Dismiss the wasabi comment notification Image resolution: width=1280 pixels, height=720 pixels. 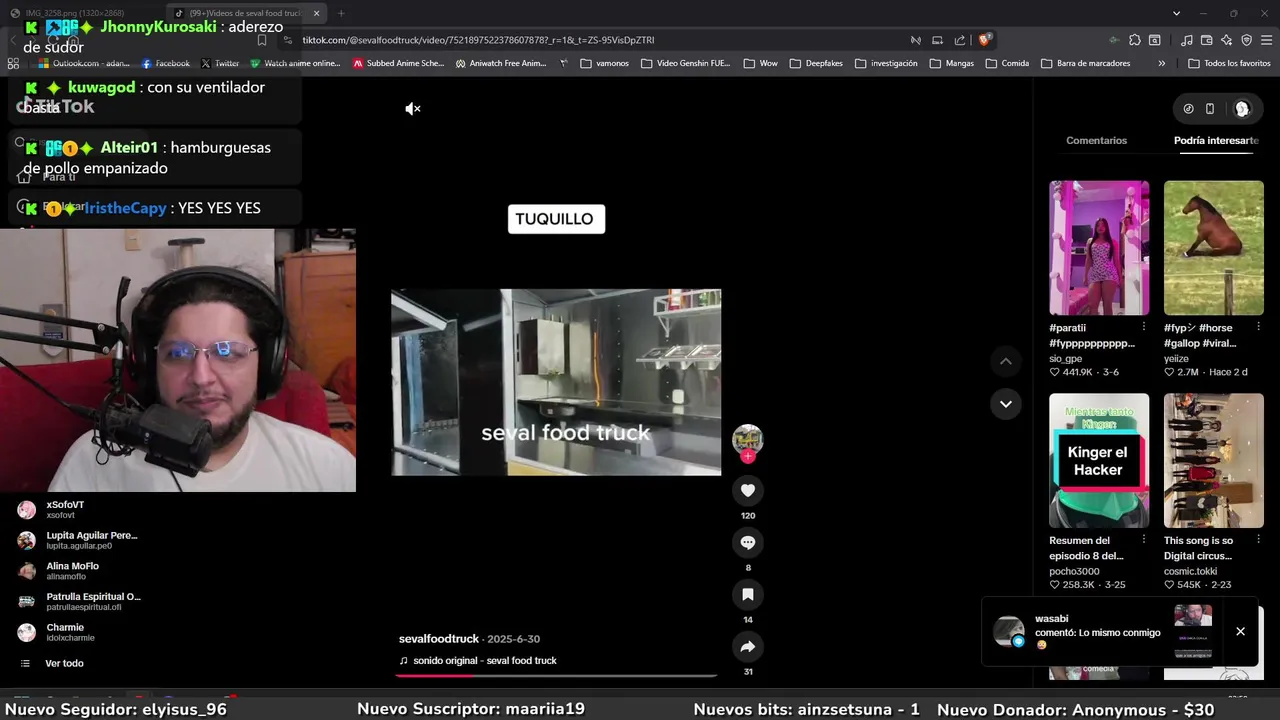coord(1240,631)
